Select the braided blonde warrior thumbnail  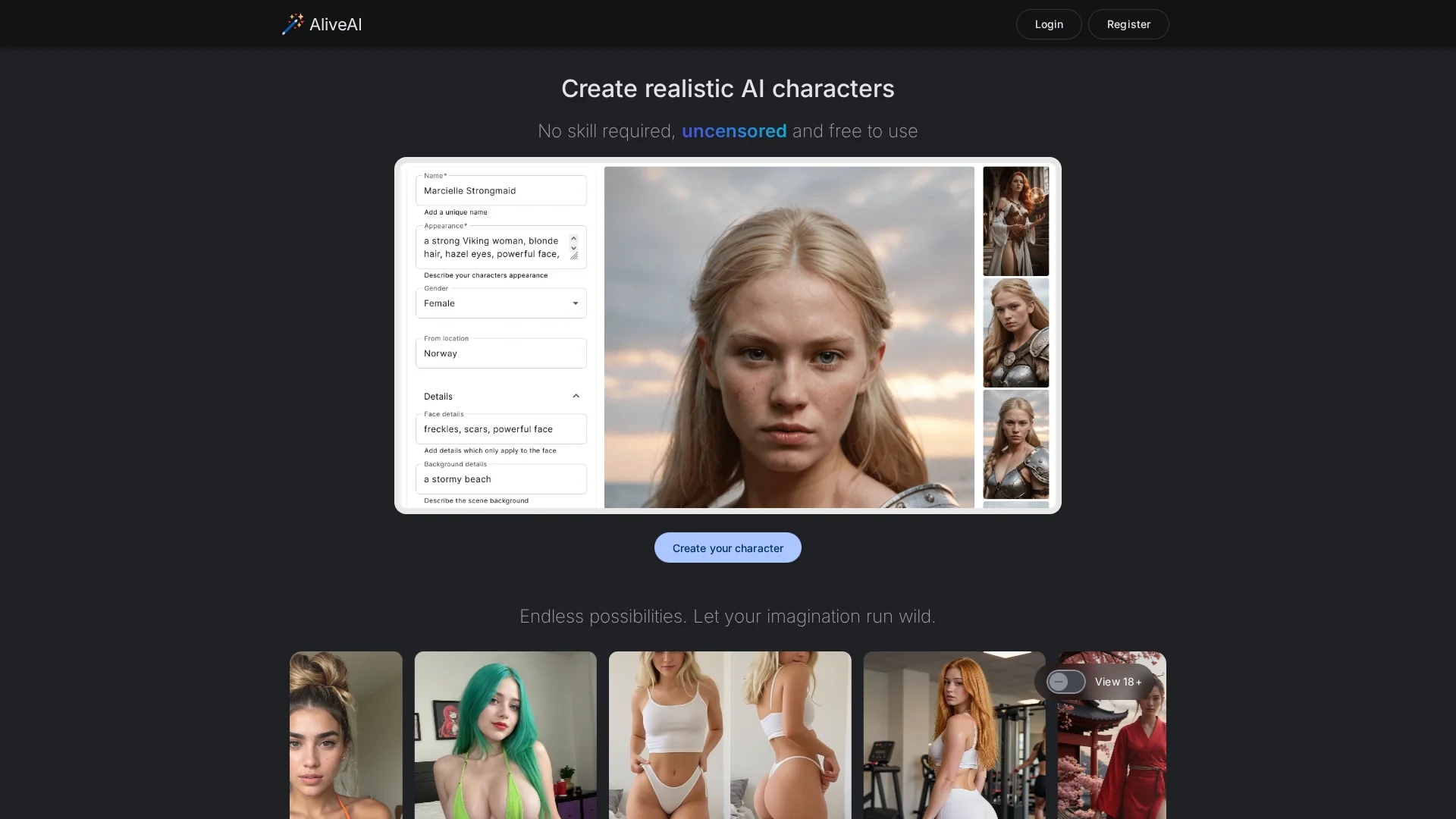point(1016,444)
